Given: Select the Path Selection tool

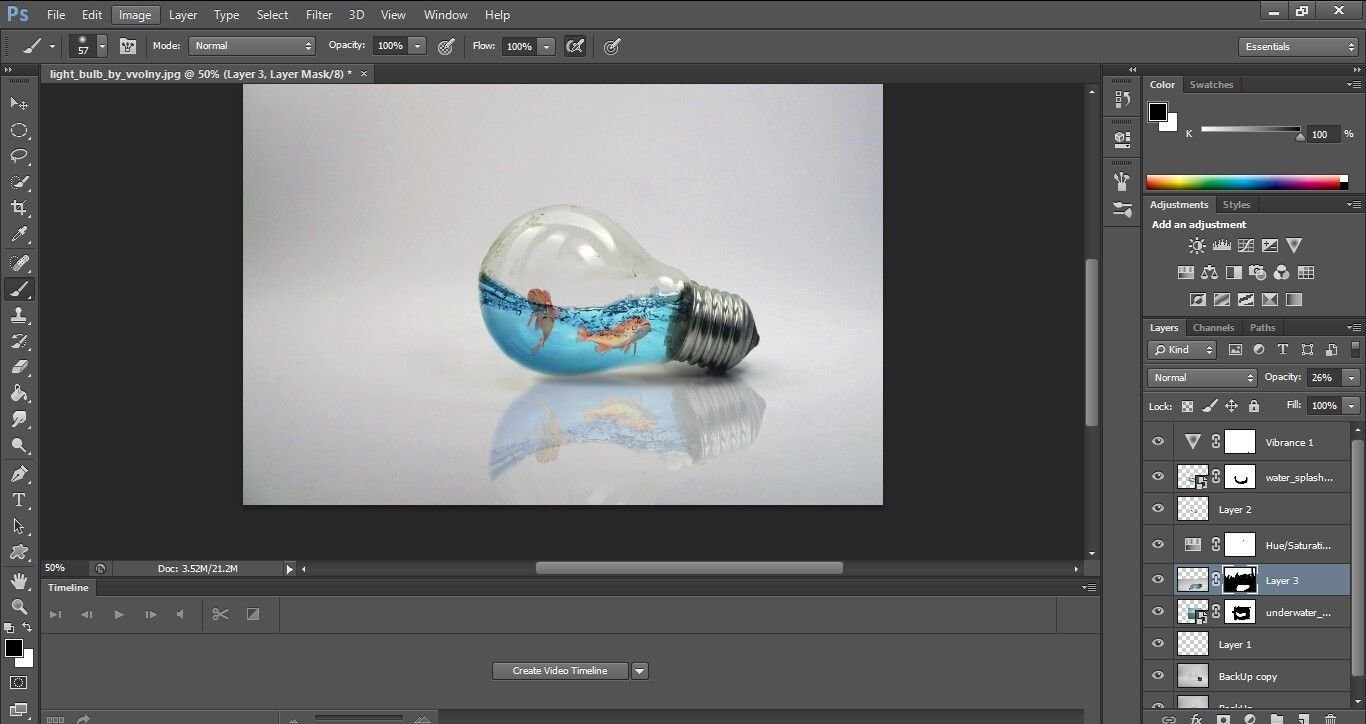Looking at the screenshot, I should [19, 525].
